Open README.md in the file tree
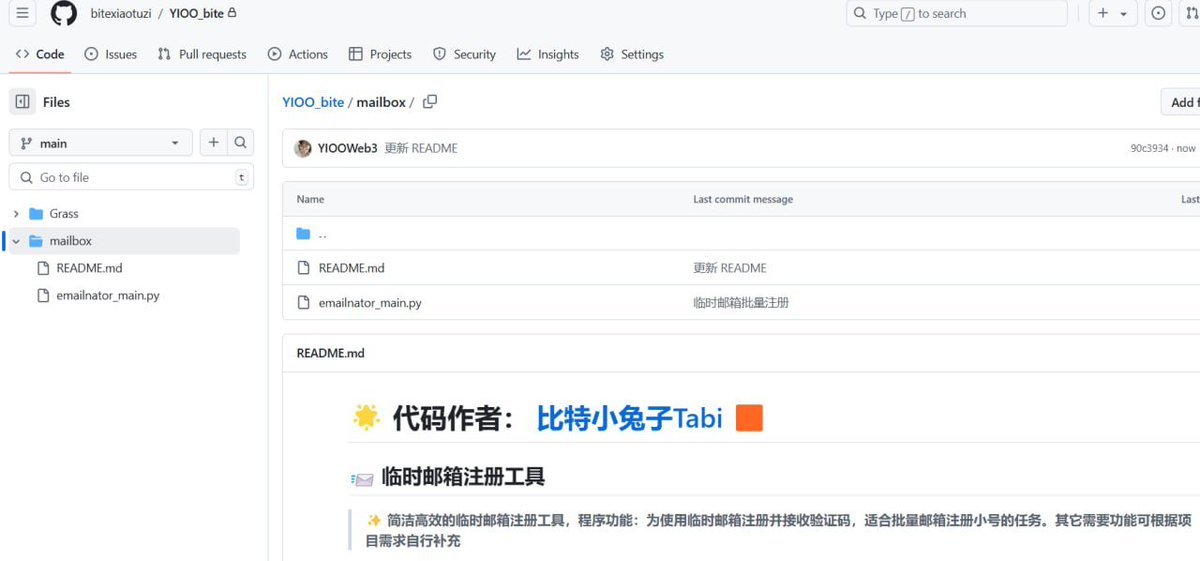Image resolution: width=1200 pixels, height=561 pixels. [89, 268]
